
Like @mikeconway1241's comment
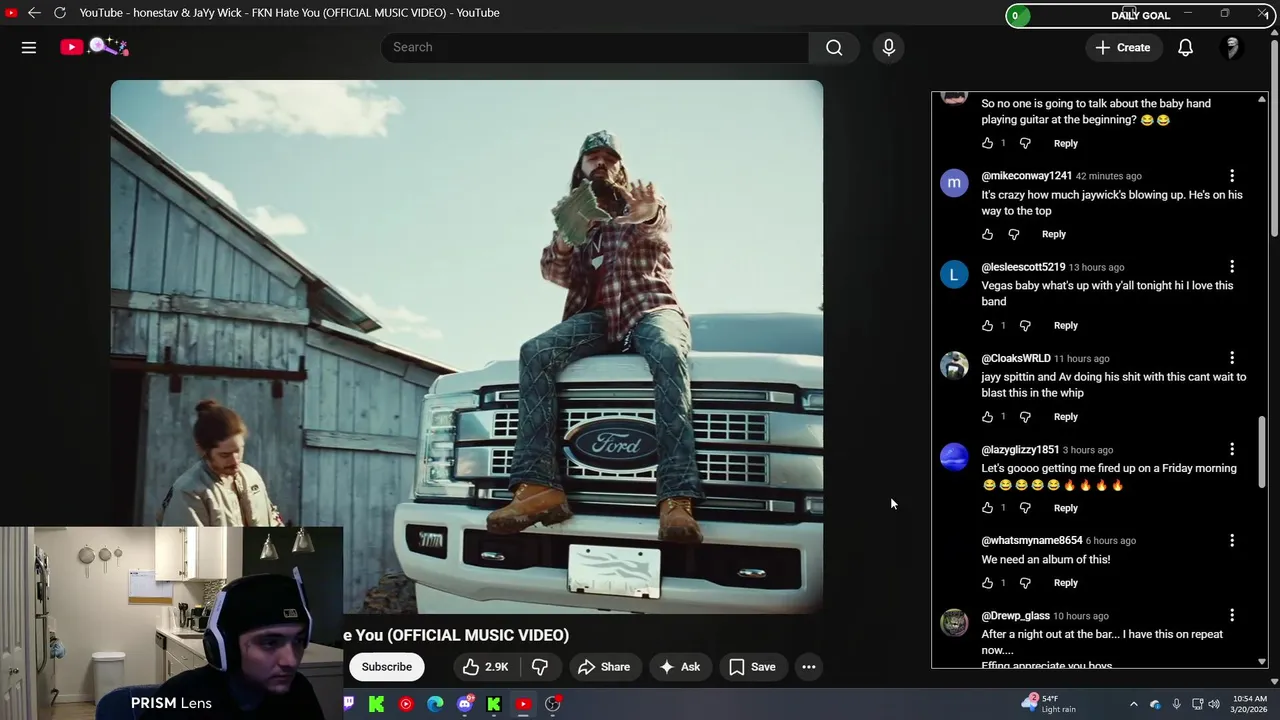pyautogui.click(x=988, y=234)
